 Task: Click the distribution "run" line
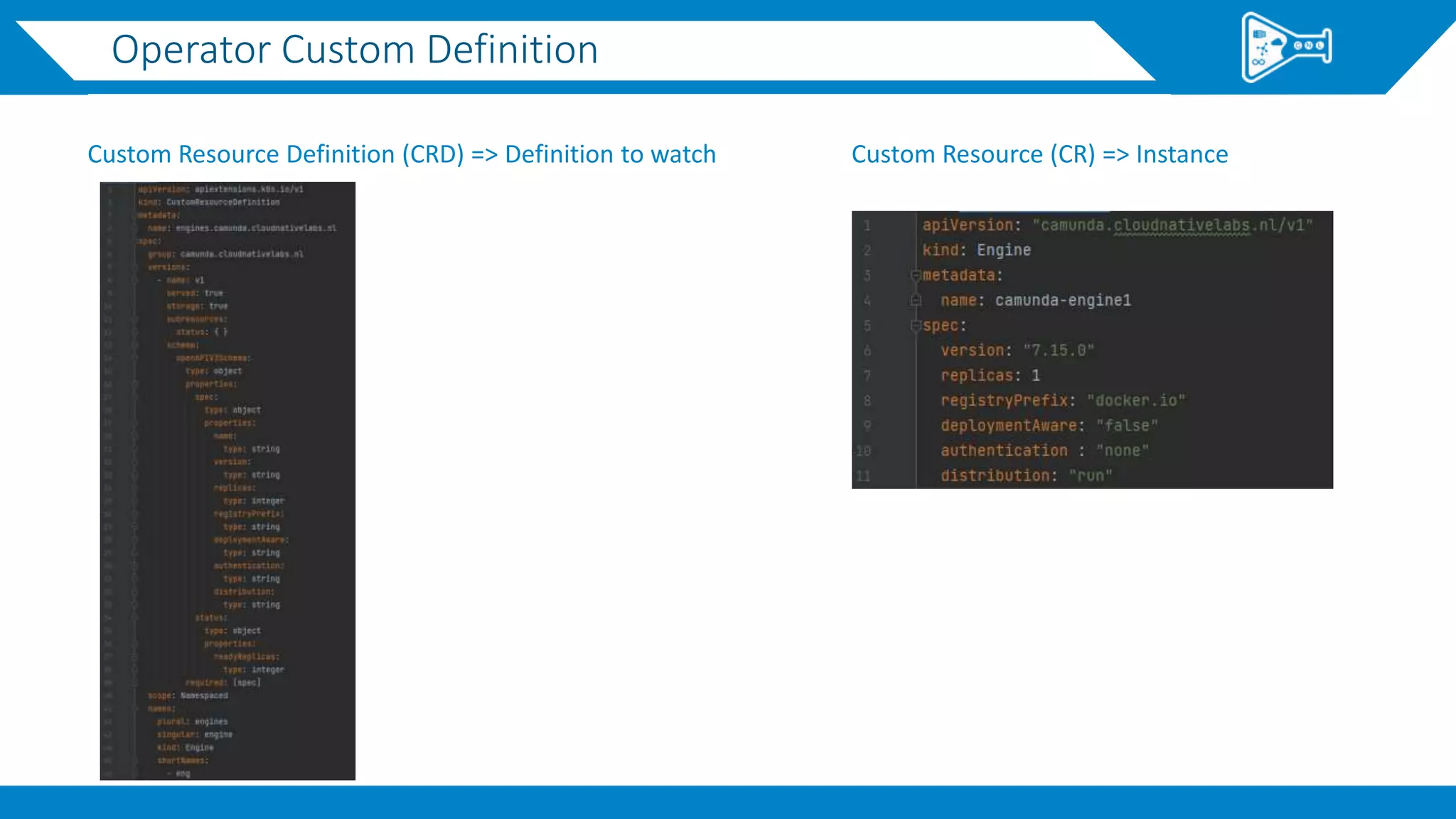pos(1027,476)
